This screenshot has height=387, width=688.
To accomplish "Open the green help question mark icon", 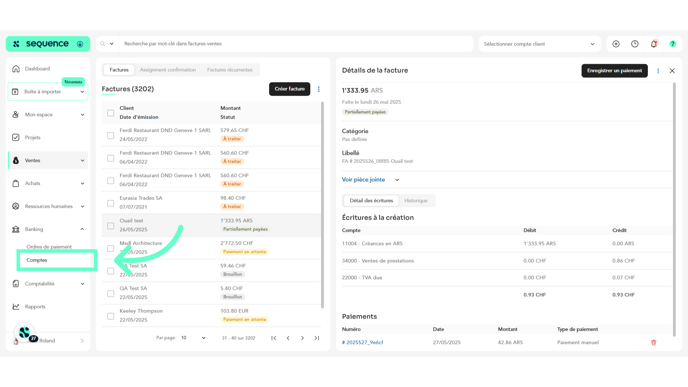I will pos(673,44).
